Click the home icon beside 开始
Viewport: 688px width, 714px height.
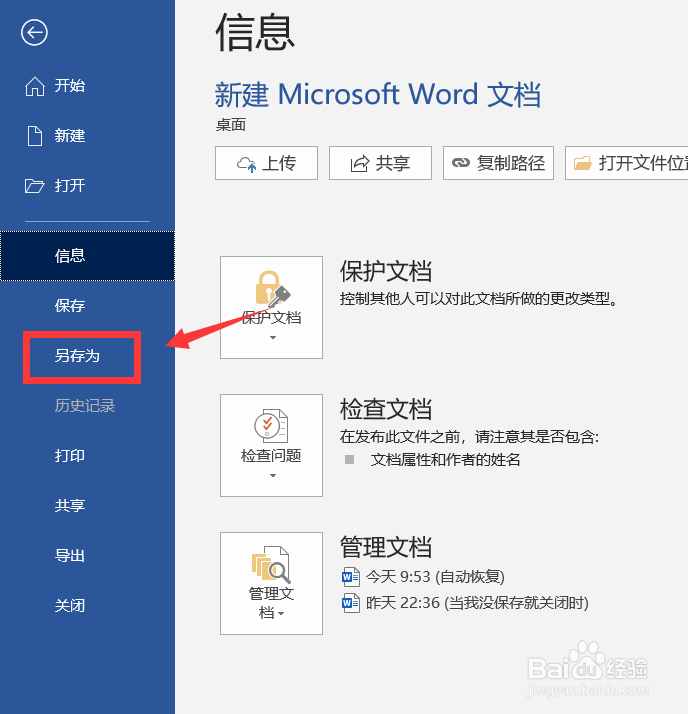[x=35, y=86]
